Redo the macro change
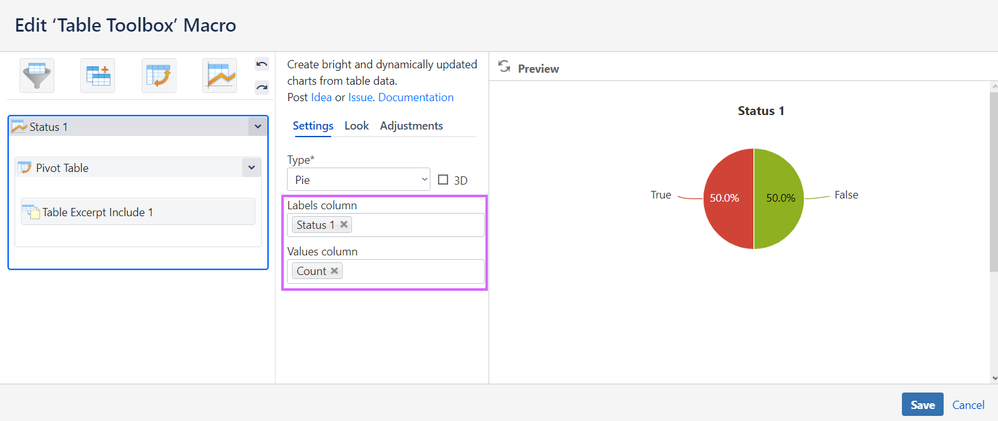Viewport: 998px width, 421px height. (262, 87)
